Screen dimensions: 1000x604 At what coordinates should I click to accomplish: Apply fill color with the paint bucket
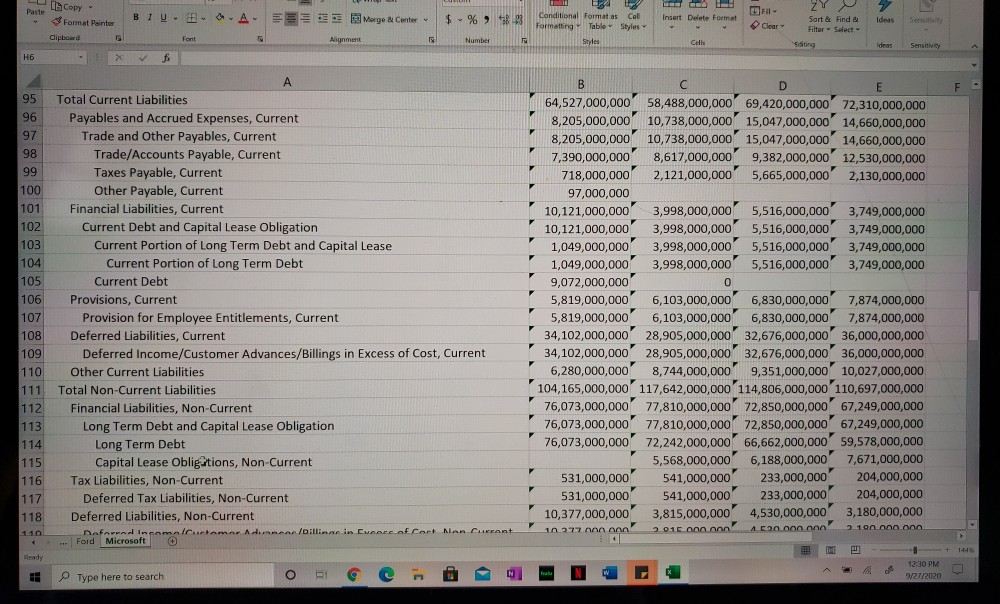tap(220, 18)
